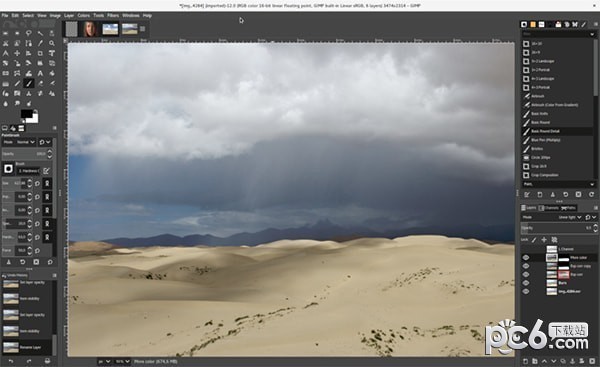The image size is (600, 367).
Task: Select the Blur/Sharpen droplet tool
Action: (5, 103)
